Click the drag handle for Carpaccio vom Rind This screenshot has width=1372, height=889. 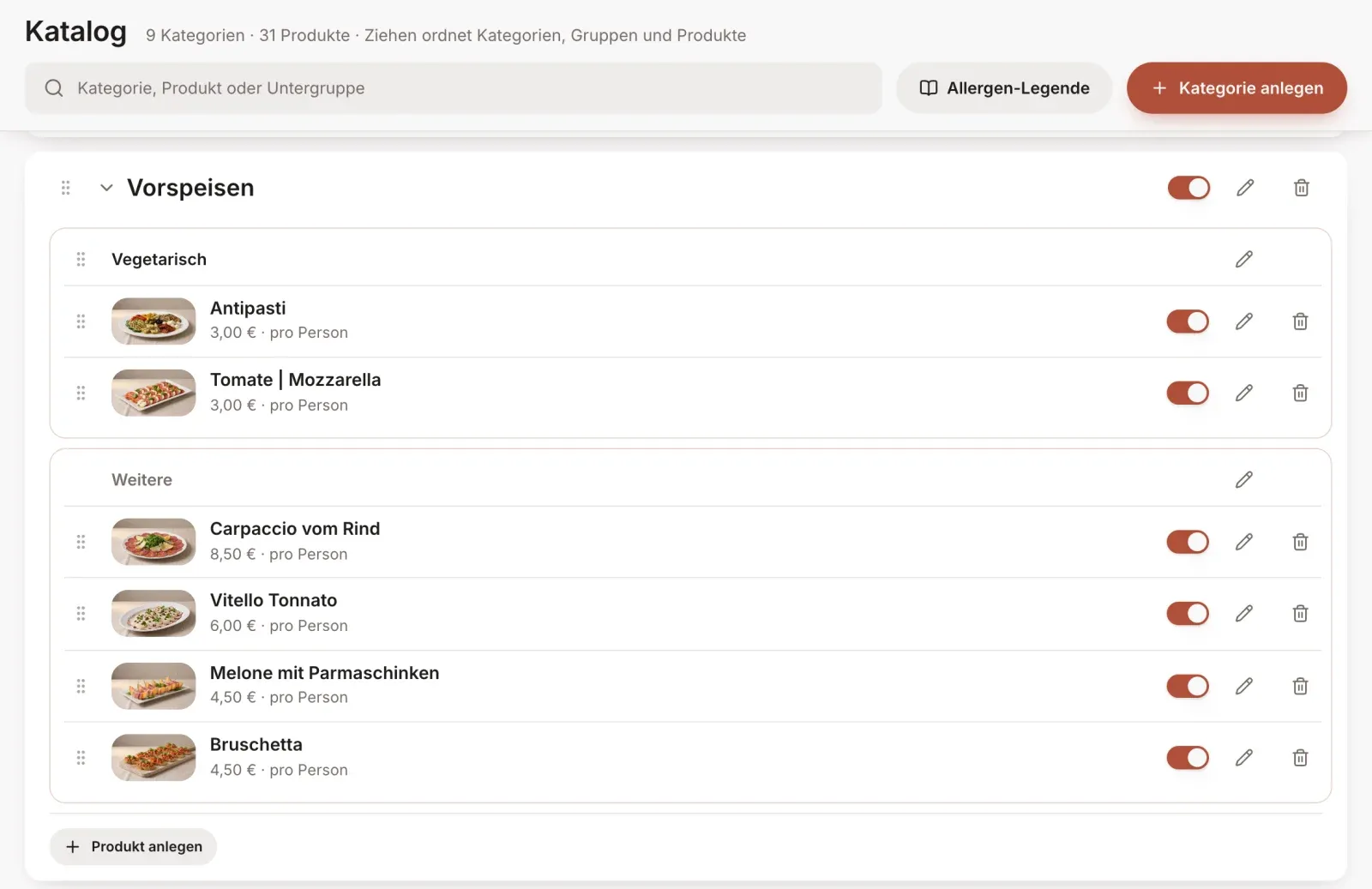(81, 542)
